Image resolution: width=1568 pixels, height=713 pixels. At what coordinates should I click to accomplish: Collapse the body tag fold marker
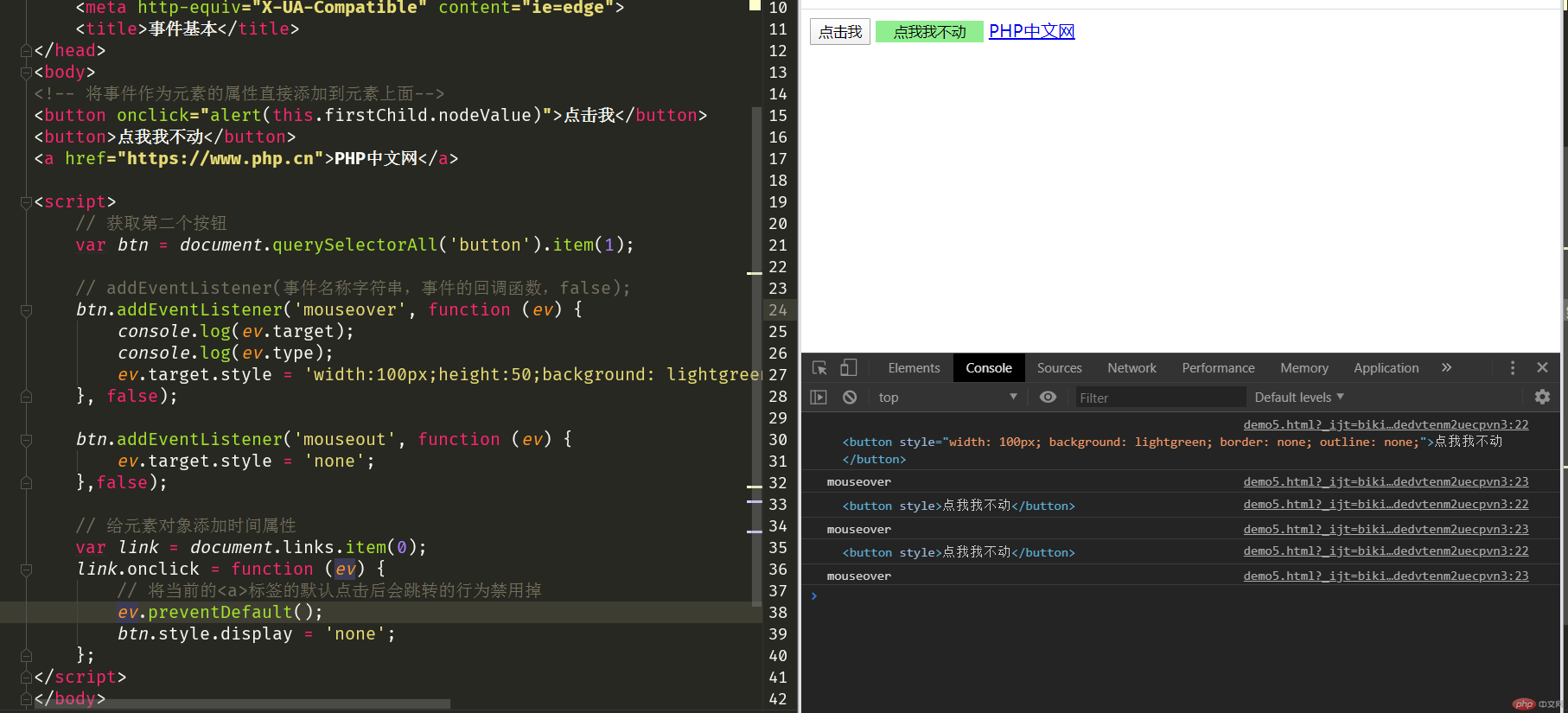tap(26, 72)
